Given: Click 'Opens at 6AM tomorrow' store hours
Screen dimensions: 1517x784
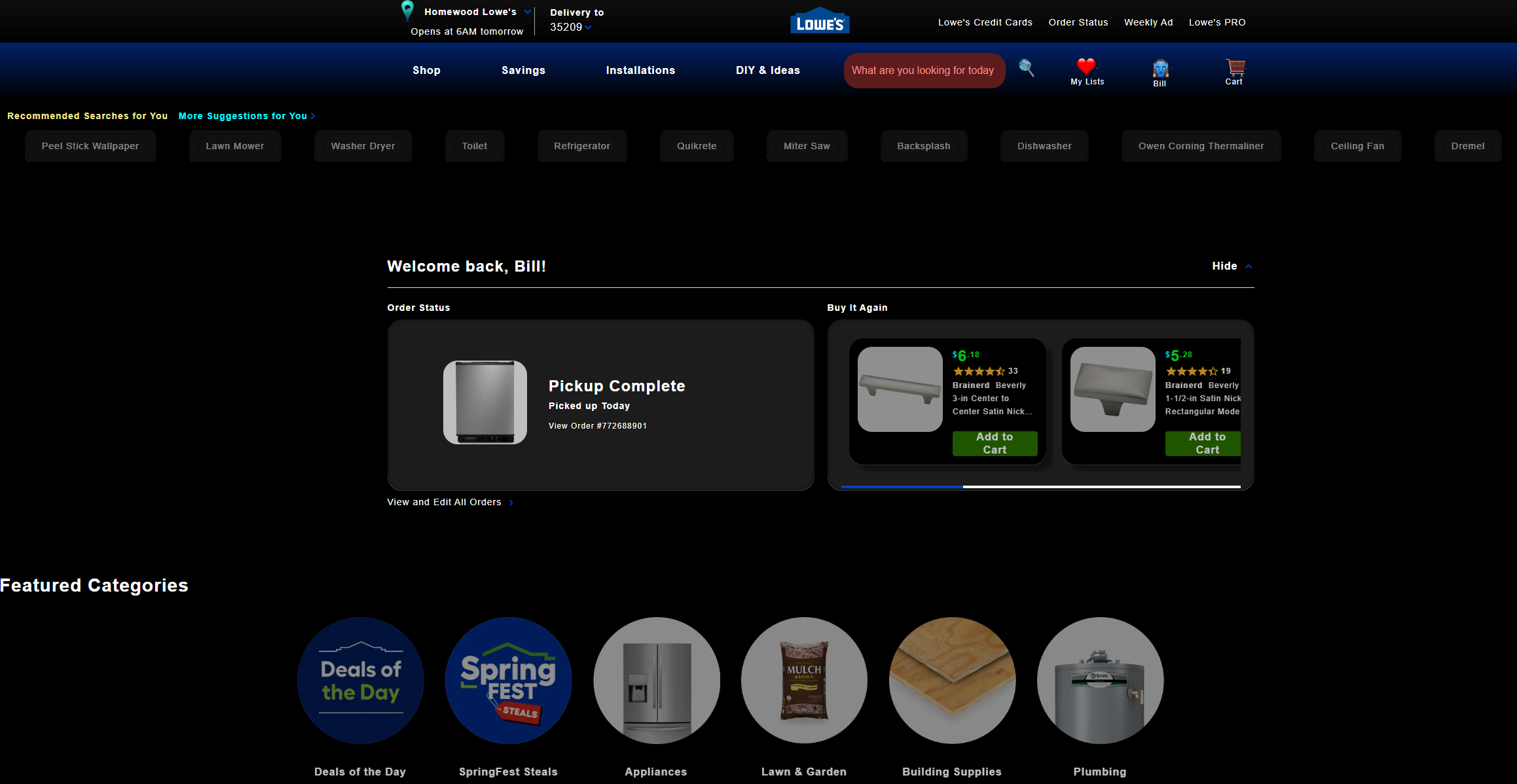Looking at the screenshot, I should pos(467,31).
